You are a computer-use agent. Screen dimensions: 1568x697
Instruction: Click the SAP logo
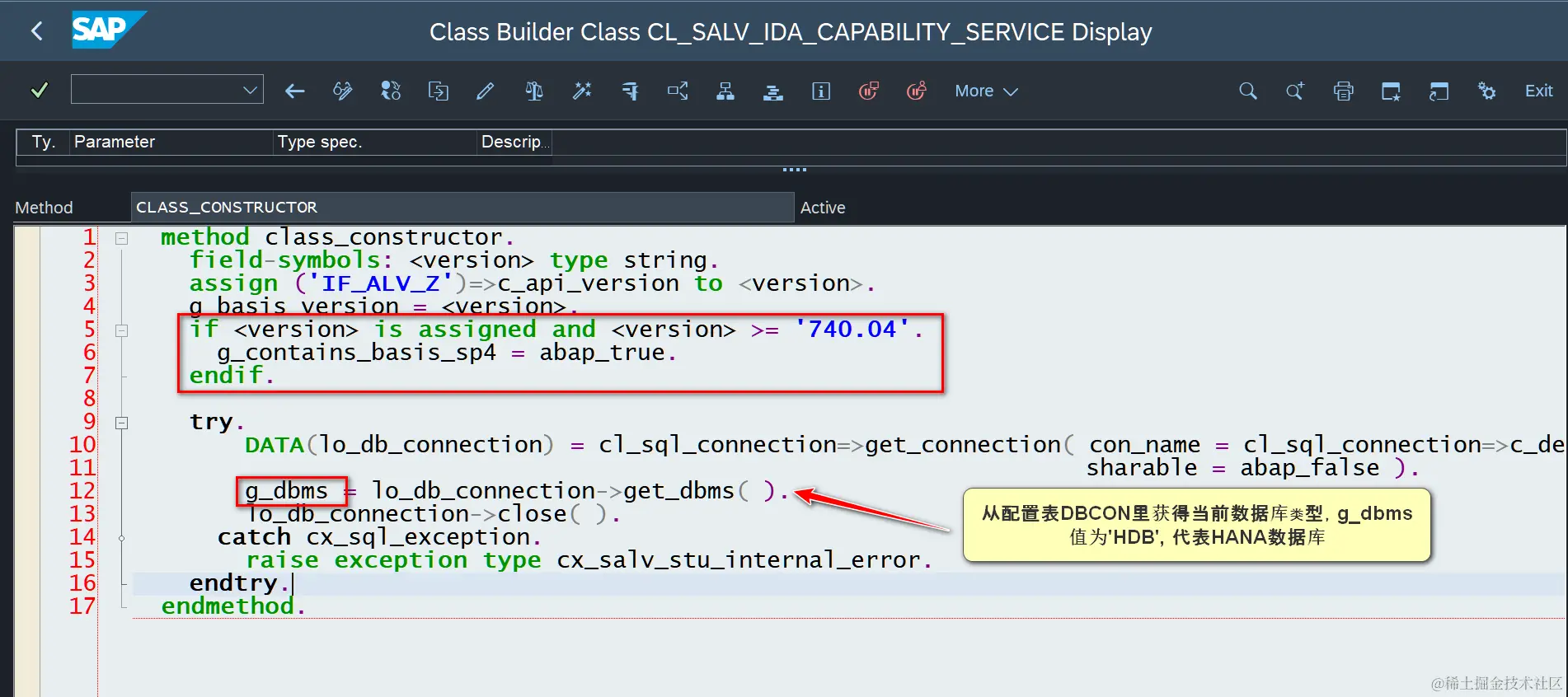(x=108, y=30)
